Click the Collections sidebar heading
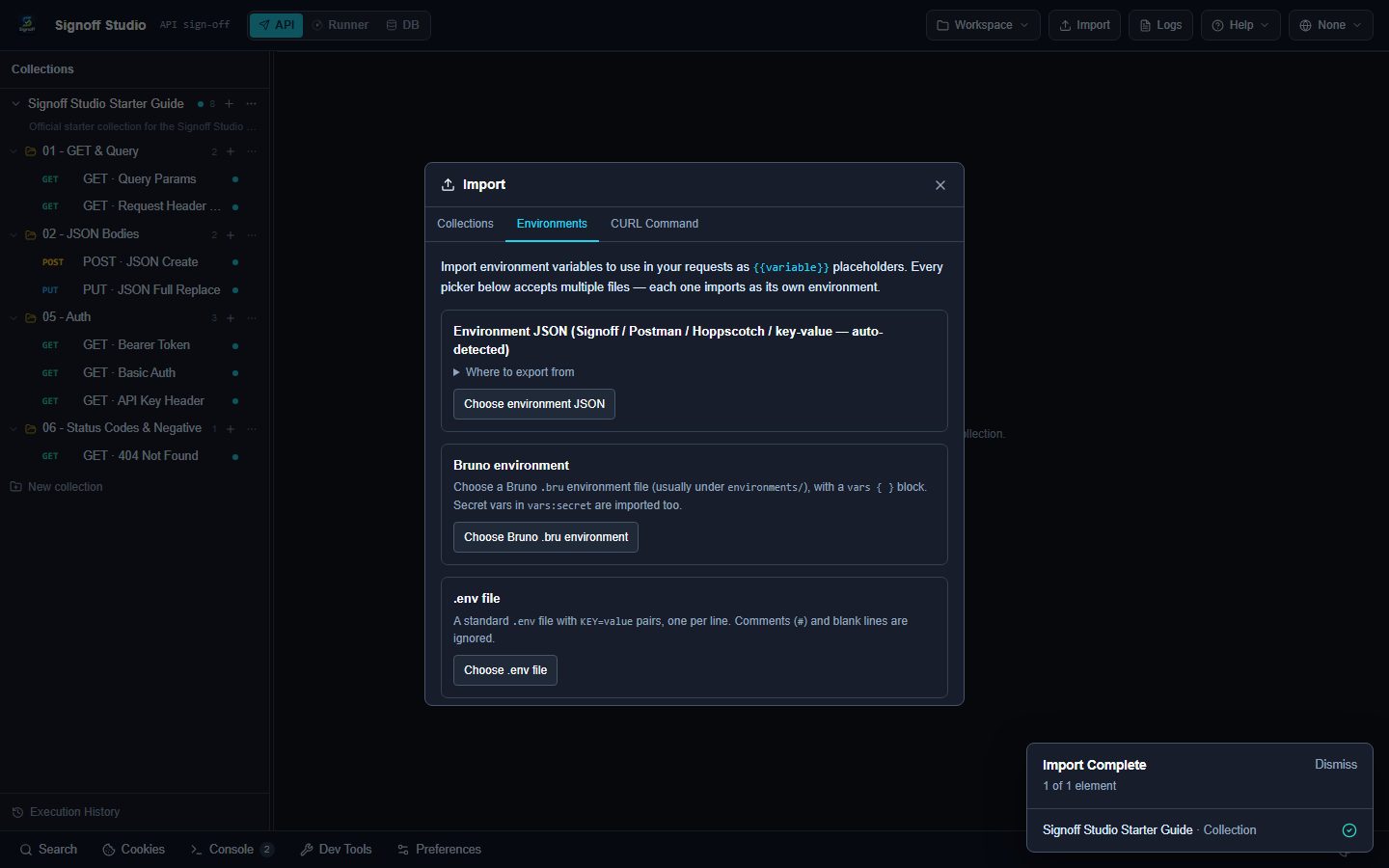 click(42, 69)
